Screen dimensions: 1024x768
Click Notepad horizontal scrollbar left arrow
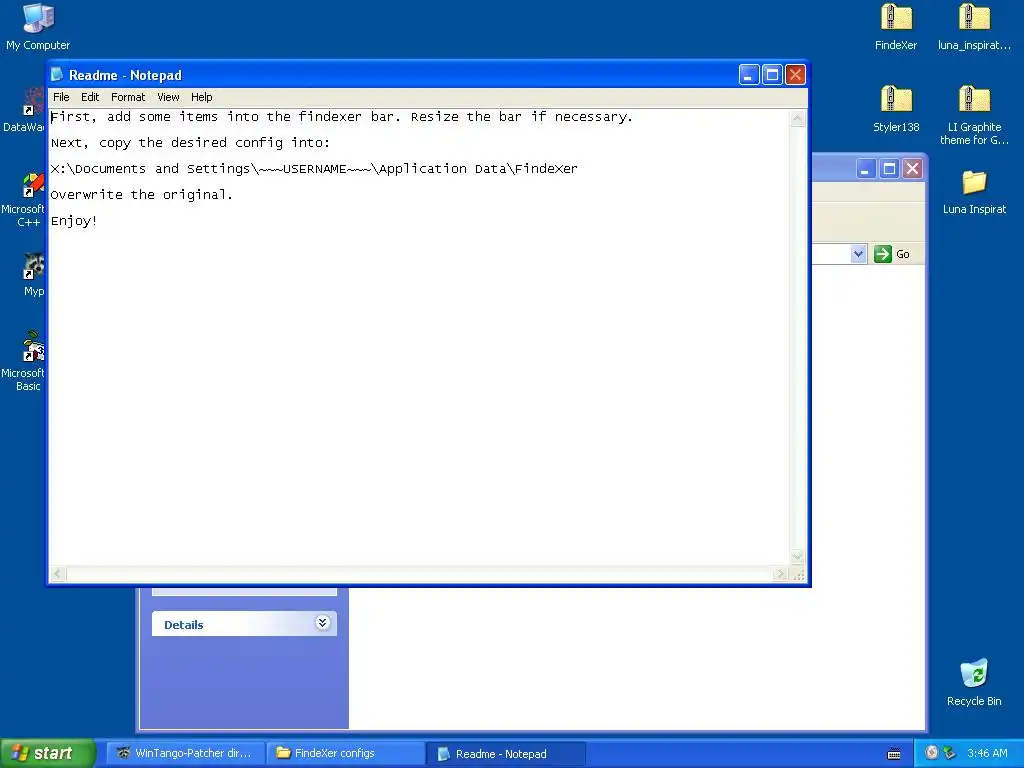58,574
